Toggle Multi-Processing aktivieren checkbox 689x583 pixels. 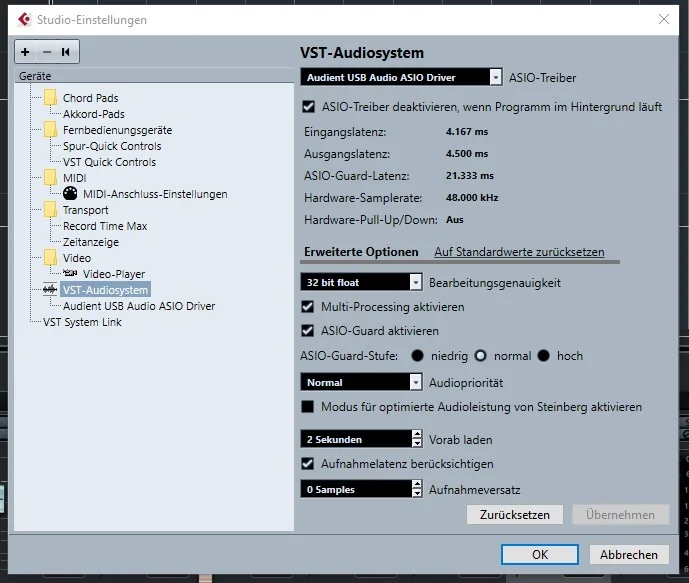point(308,307)
